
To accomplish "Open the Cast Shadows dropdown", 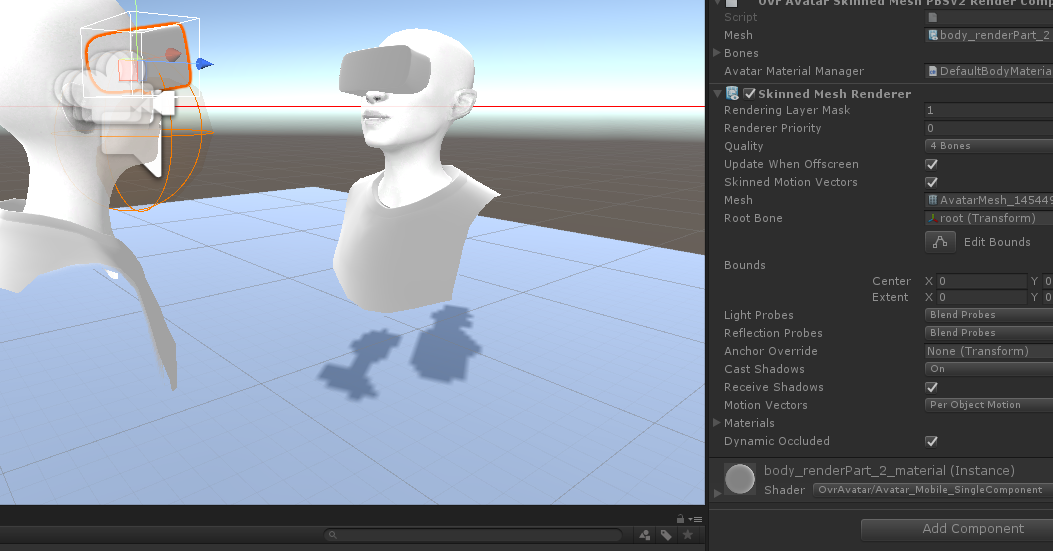I will (x=989, y=369).
